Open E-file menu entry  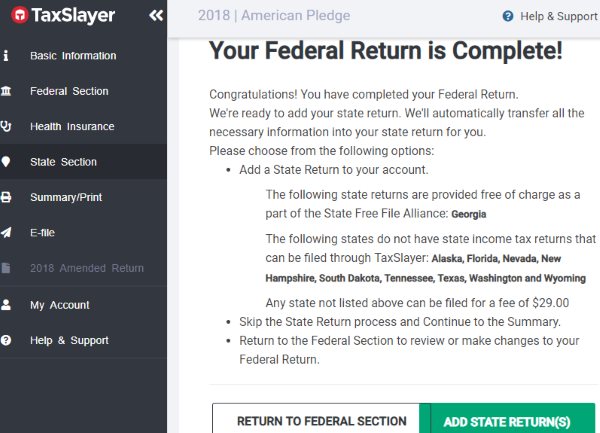[x=41, y=233]
